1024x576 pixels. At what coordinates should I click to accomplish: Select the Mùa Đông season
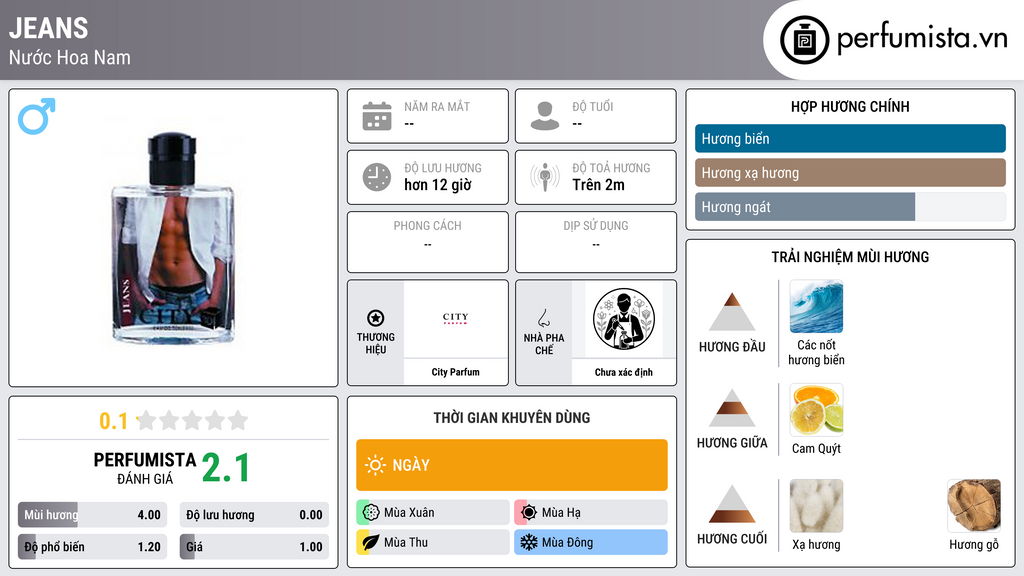(591, 542)
